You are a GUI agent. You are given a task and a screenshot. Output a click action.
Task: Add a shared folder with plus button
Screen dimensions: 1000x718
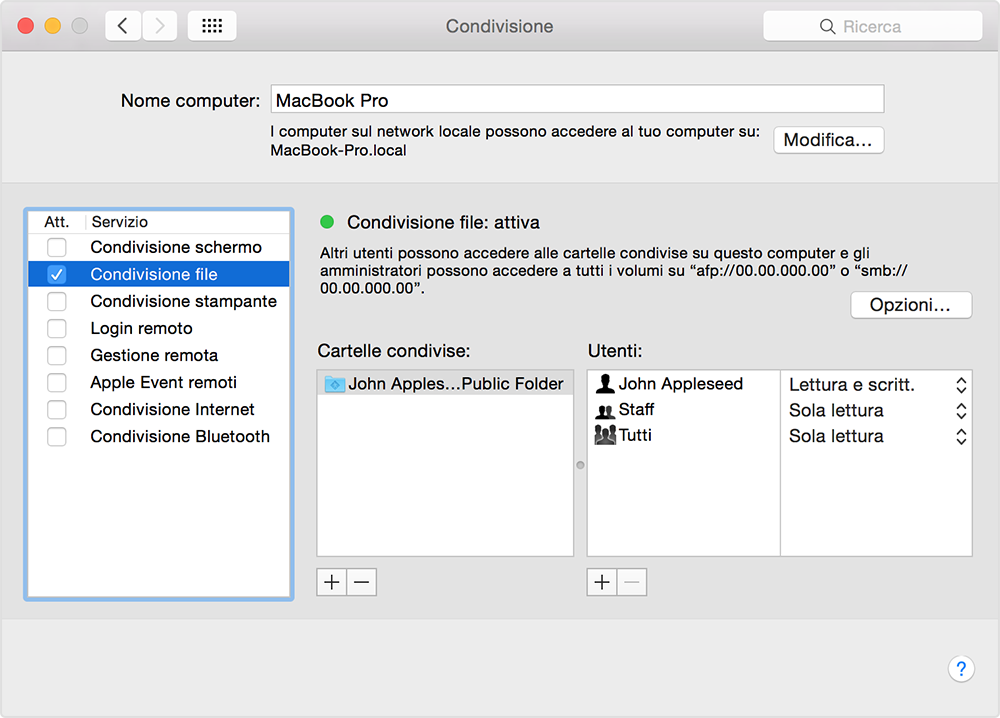(332, 582)
